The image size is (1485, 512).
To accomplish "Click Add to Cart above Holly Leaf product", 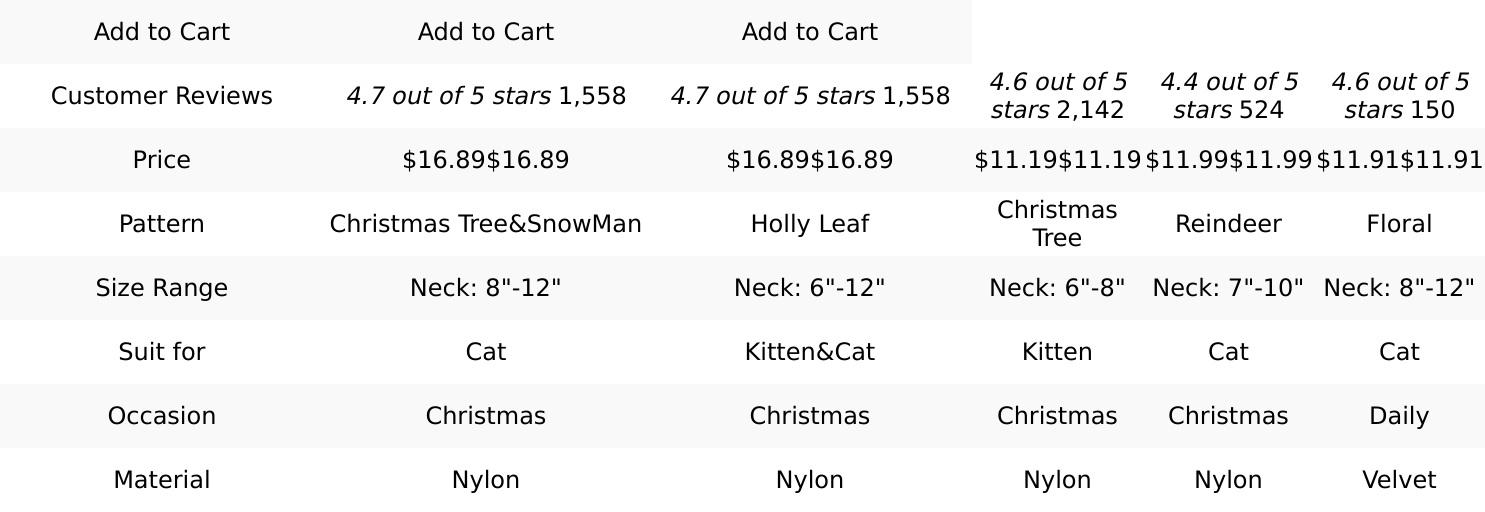I will [809, 32].
